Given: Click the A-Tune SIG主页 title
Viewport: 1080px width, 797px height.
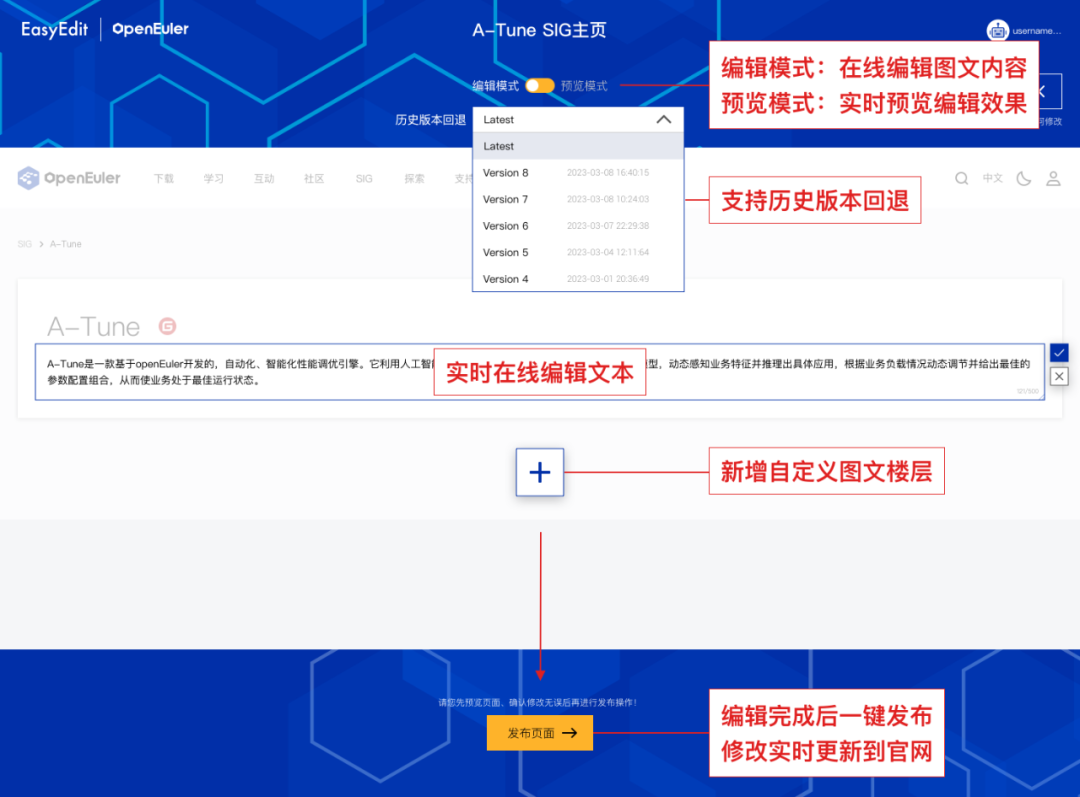Looking at the screenshot, I should tap(539, 30).
